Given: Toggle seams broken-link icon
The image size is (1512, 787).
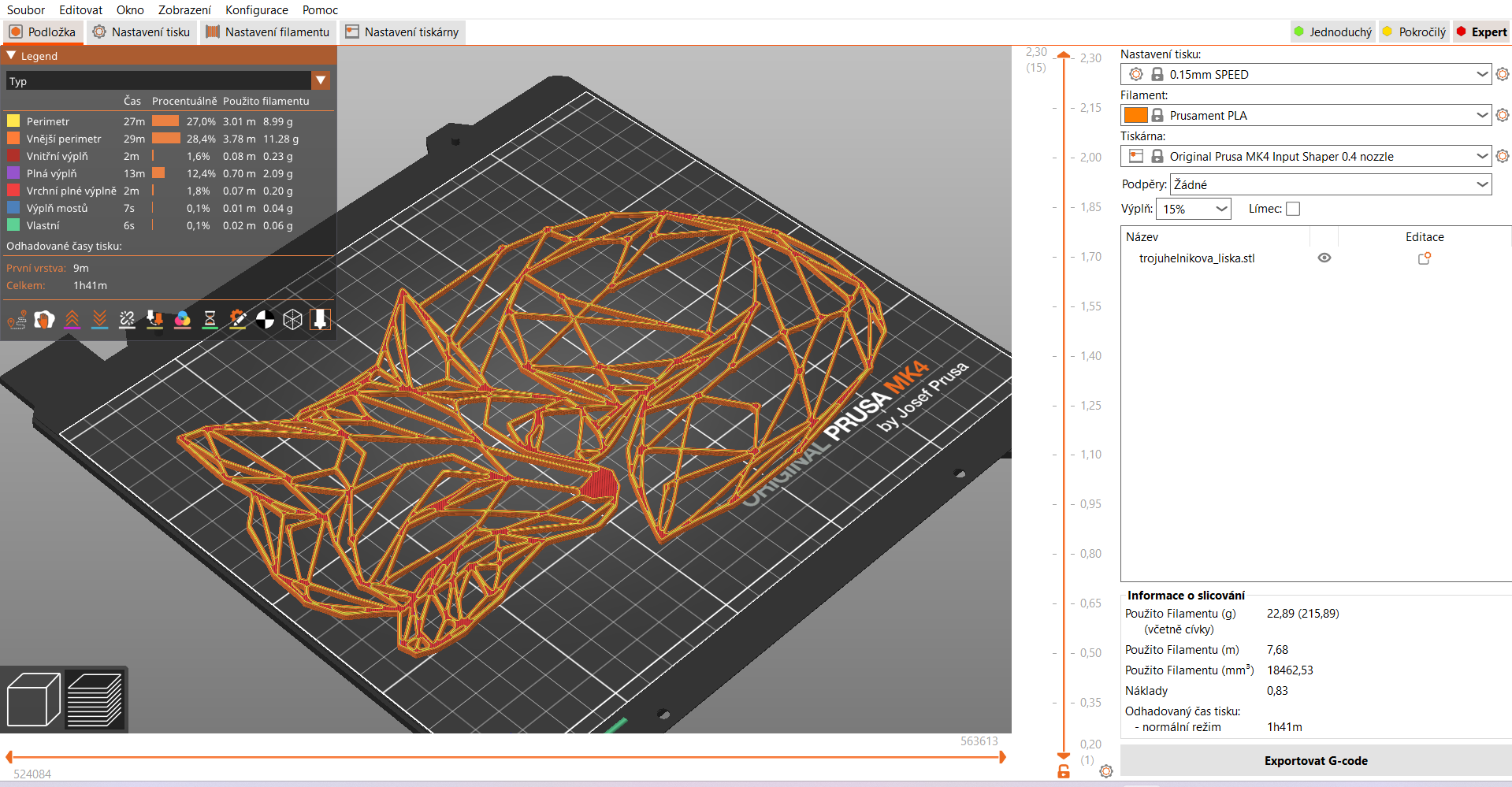Looking at the screenshot, I should click(x=127, y=319).
